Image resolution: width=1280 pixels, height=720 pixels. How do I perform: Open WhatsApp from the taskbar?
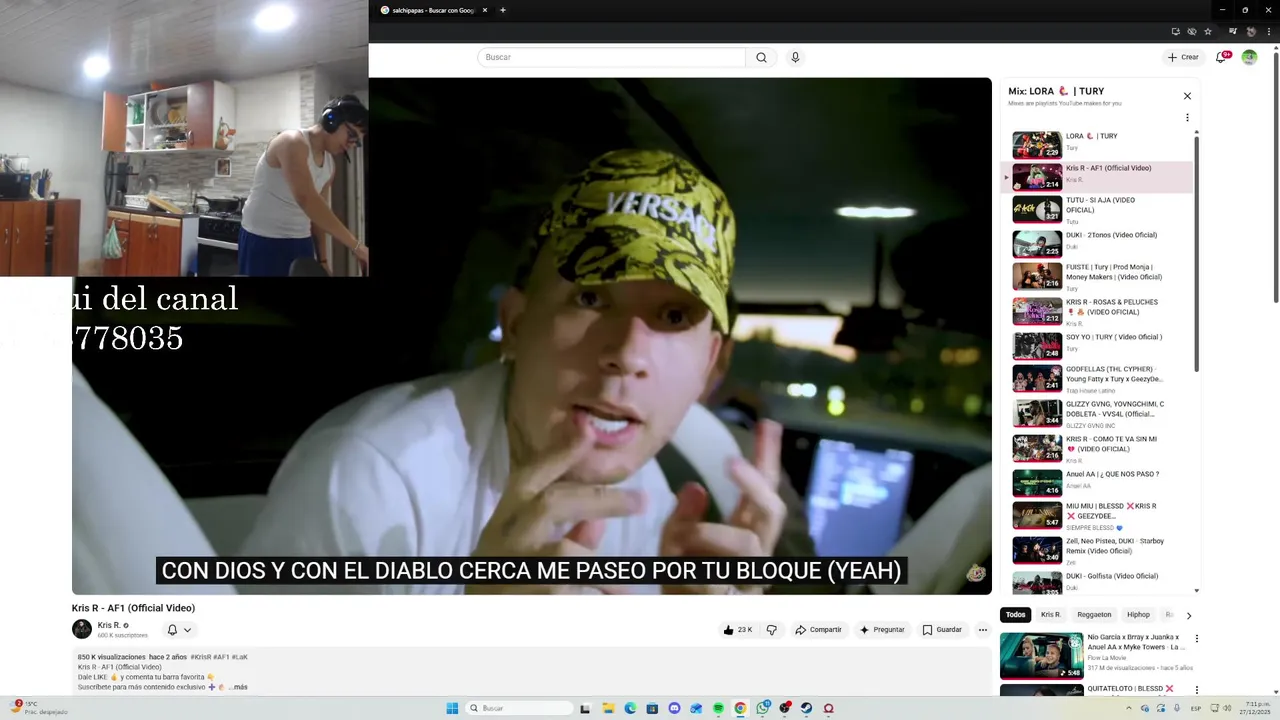[762, 708]
